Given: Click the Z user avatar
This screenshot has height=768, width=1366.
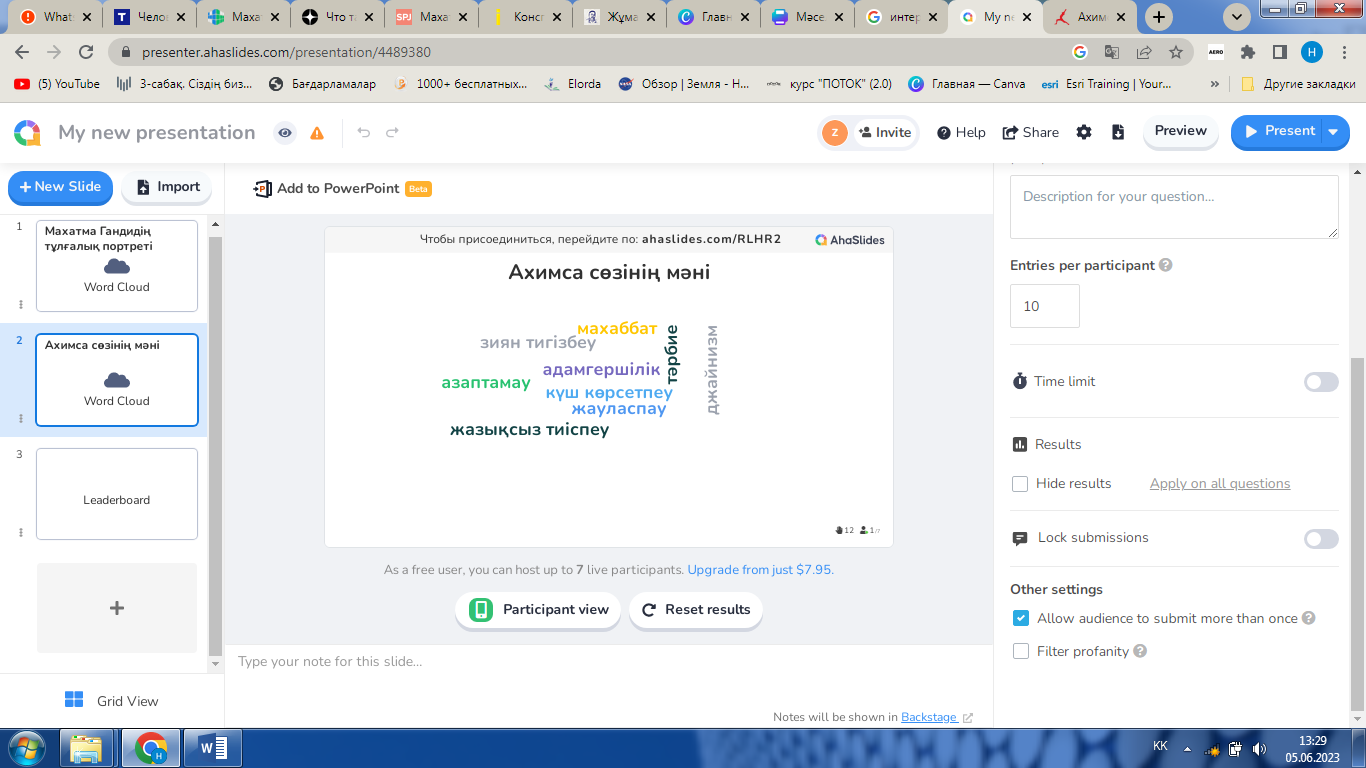Looking at the screenshot, I should (x=834, y=132).
